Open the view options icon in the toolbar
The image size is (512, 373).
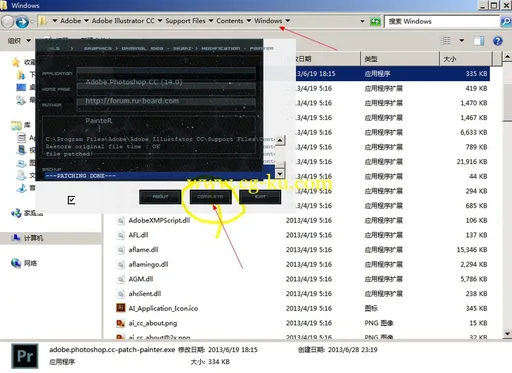[x=445, y=41]
